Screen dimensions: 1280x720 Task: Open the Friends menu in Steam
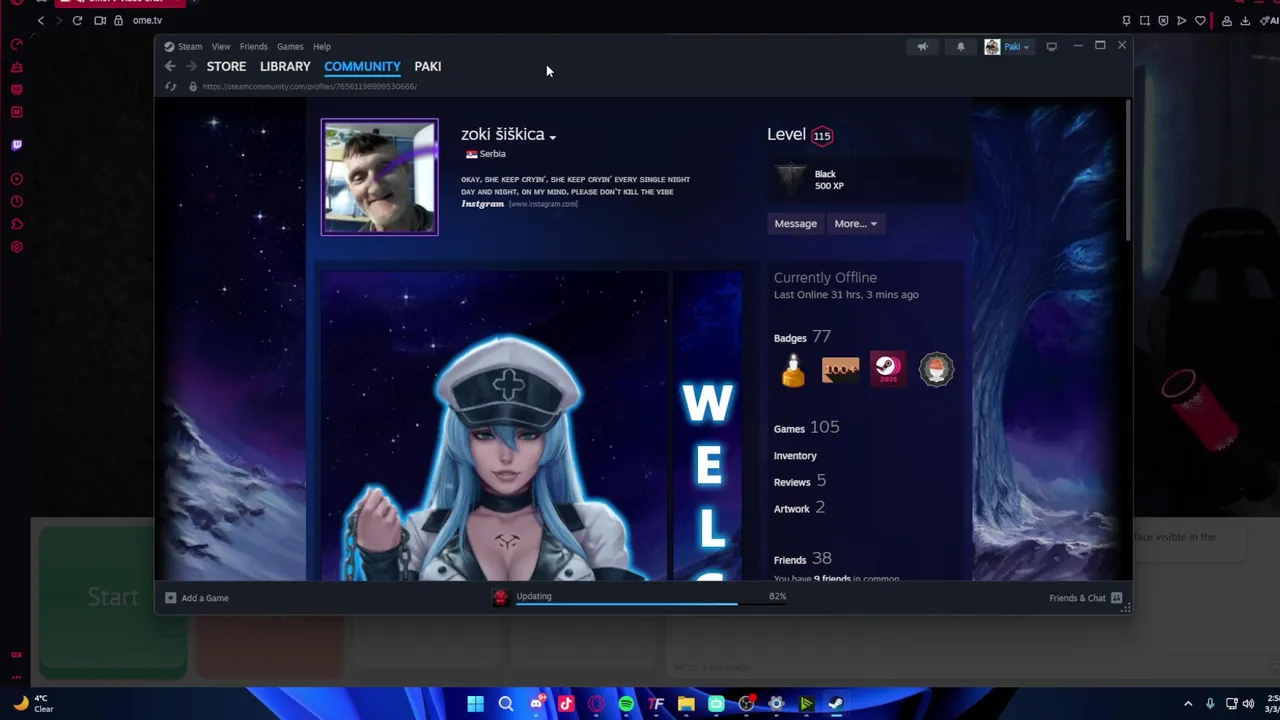[x=253, y=46]
